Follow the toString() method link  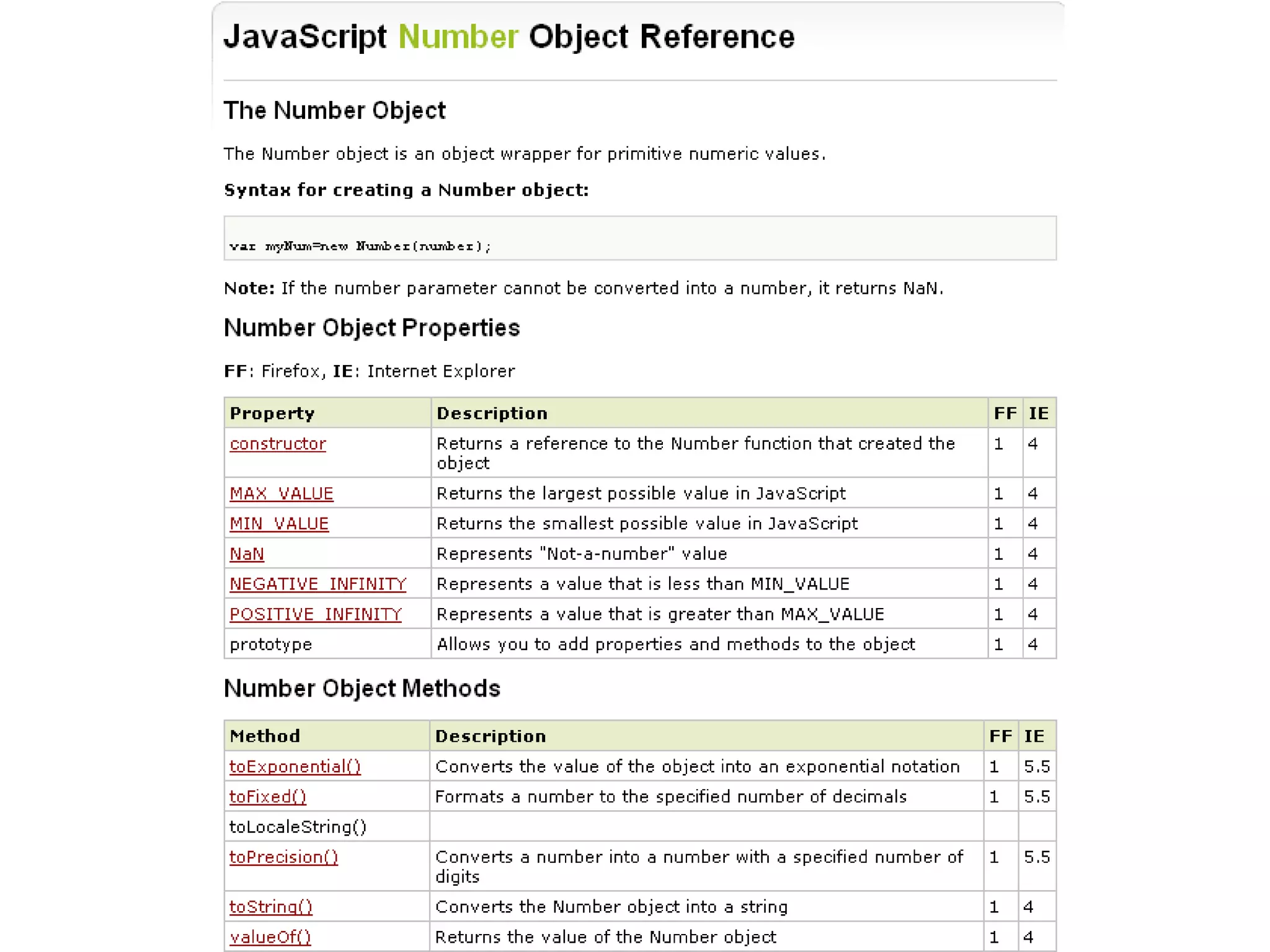pos(270,907)
